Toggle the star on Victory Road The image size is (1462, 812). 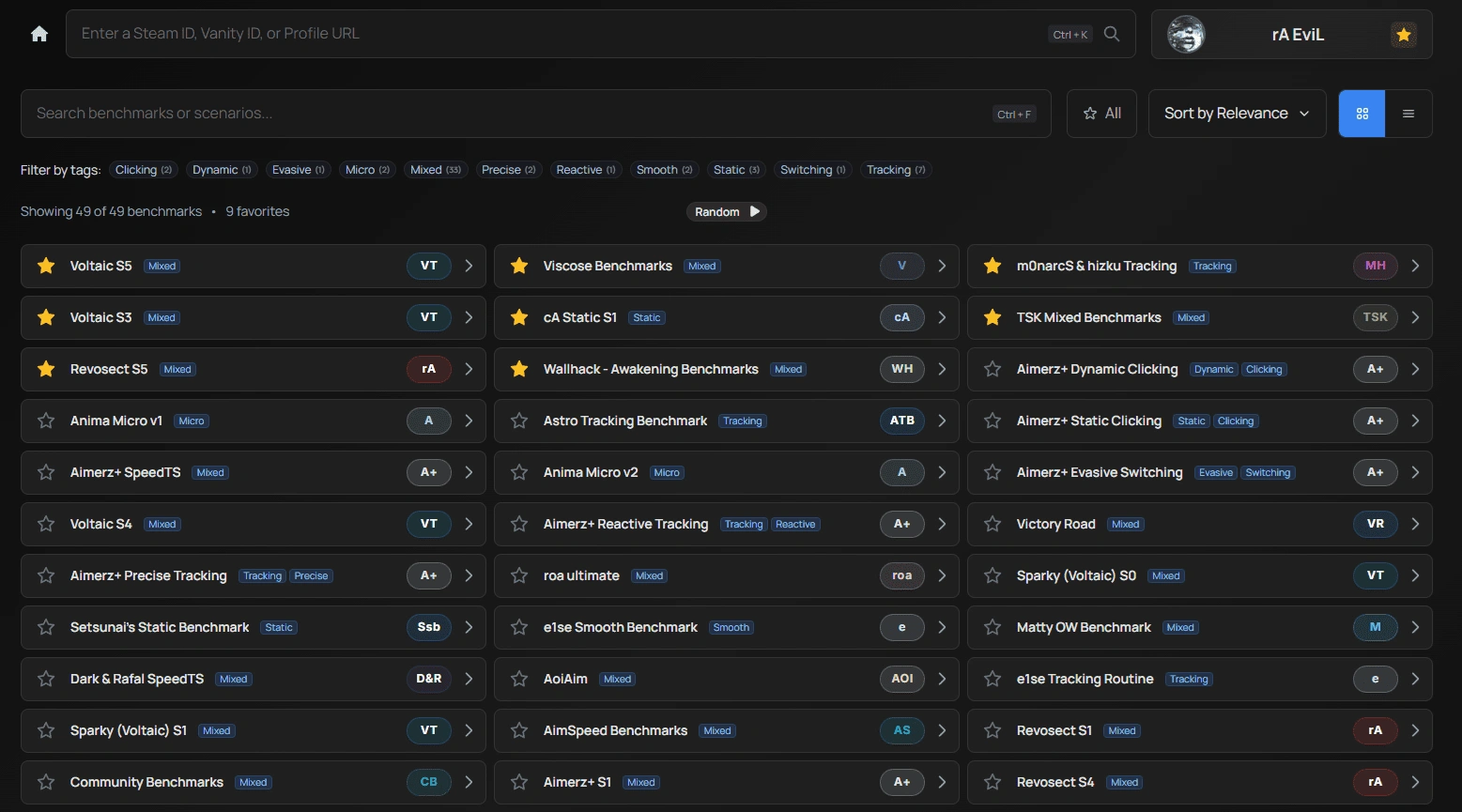992,524
